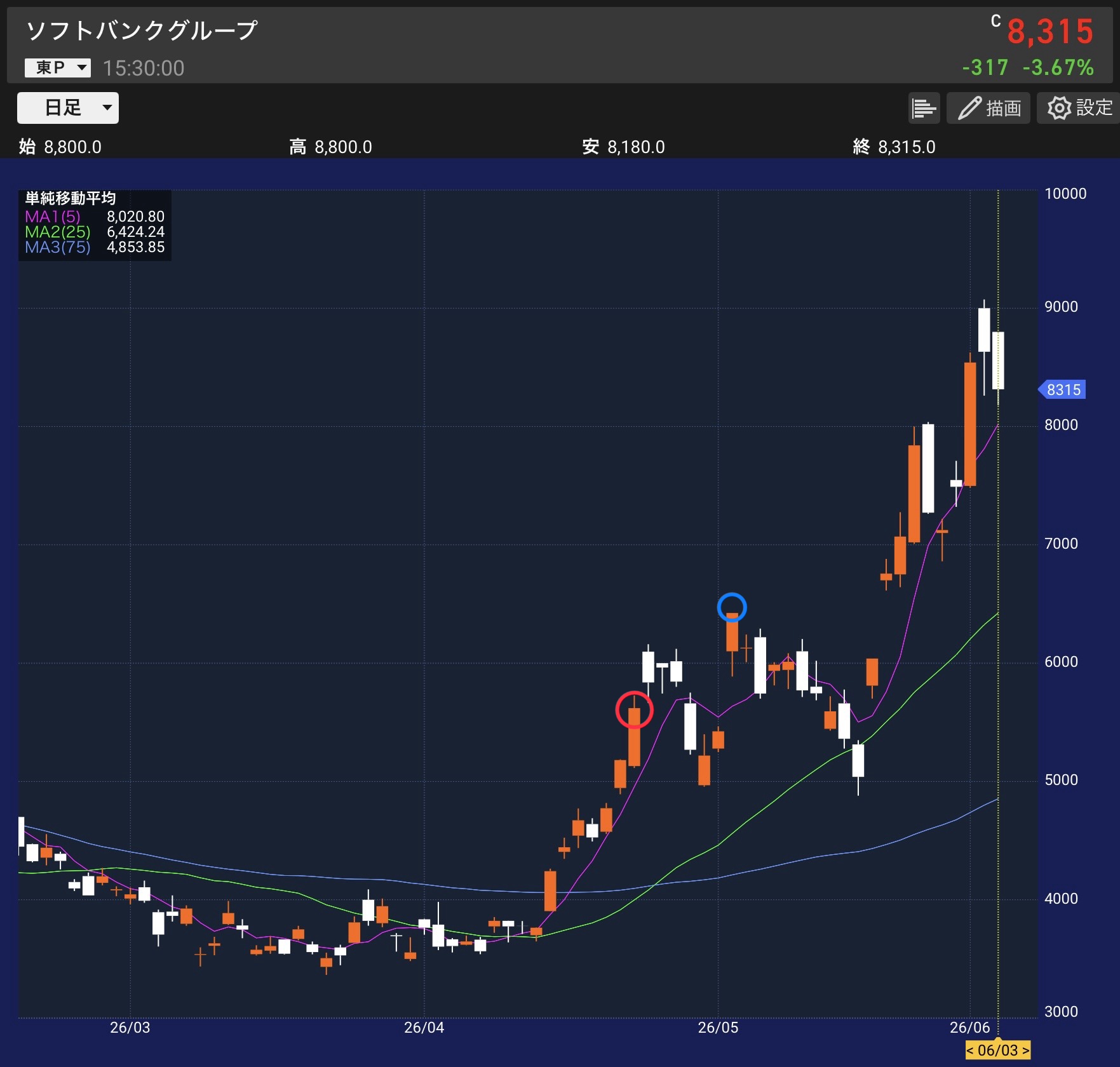Click the 安 8,180.0 low value
Viewport: 1120px width, 1067px height.
click(x=624, y=147)
